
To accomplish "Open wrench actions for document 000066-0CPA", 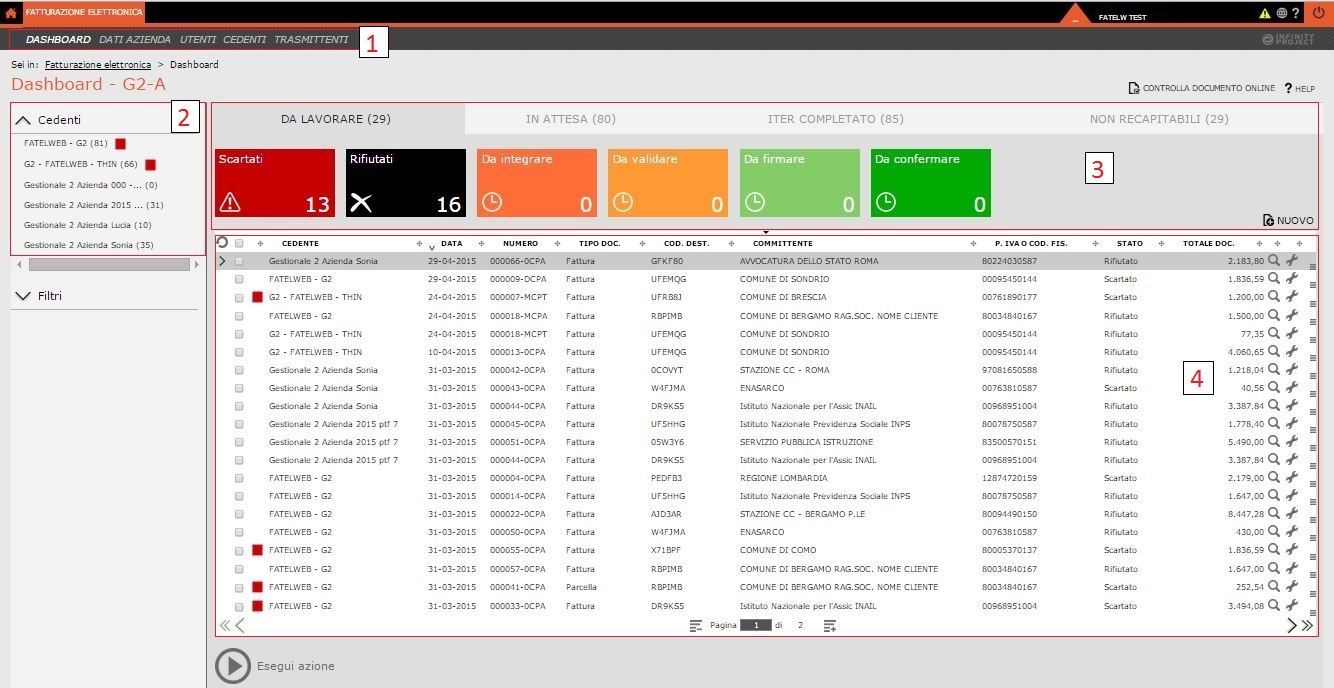I will [1292, 261].
